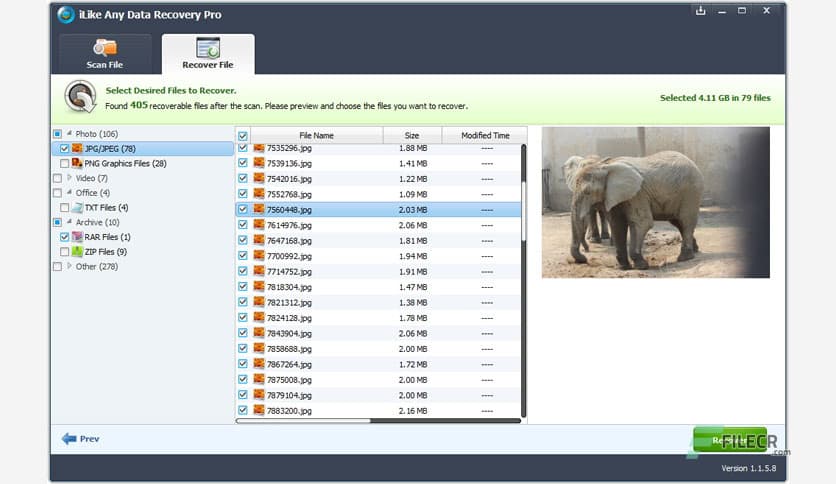Screen dimensions: 836x484
Task: Sort by the Size column header
Action: pyautogui.click(x=412, y=135)
